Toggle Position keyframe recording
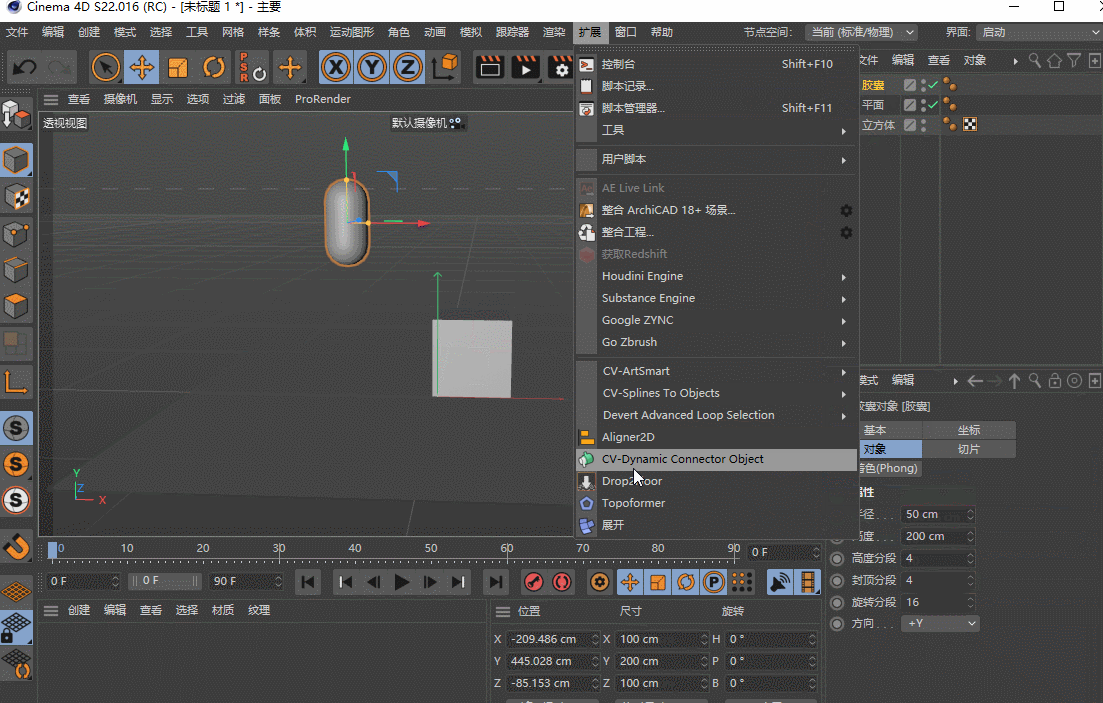This screenshot has height=703, width=1103. (x=630, y=582)
